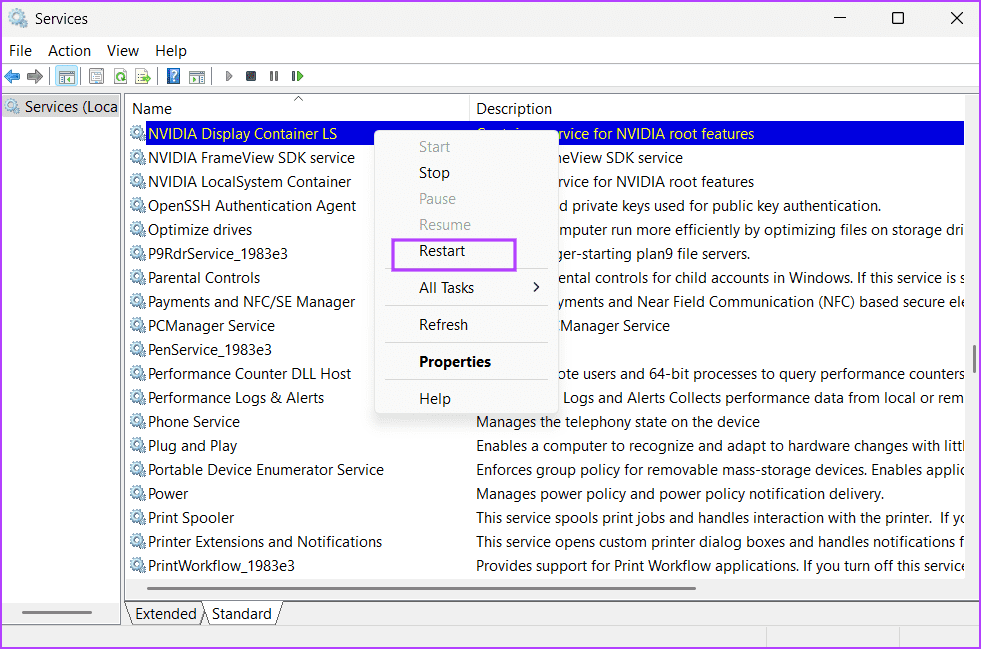Open the View menu in menu bar
This screenshot has height=649, width=981.
[x=123, y=51]
